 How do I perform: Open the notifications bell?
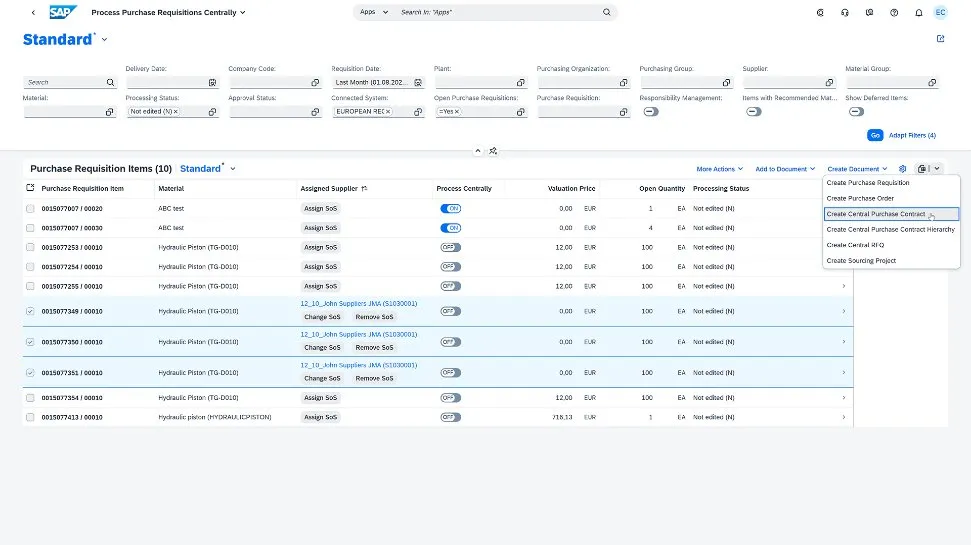click(917, 13)
